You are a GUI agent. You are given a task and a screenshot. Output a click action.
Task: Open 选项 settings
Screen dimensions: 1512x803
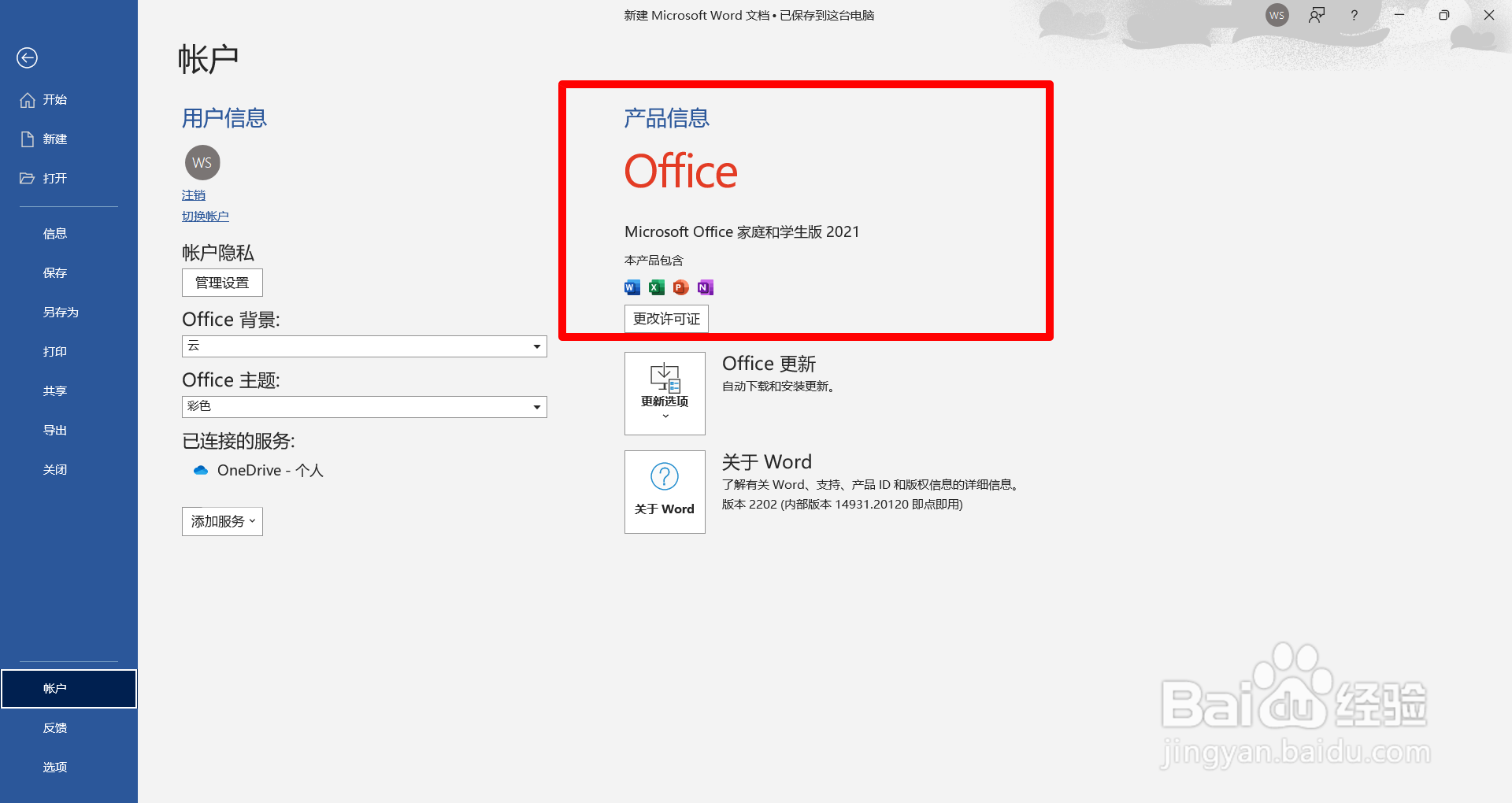point(69,768)
